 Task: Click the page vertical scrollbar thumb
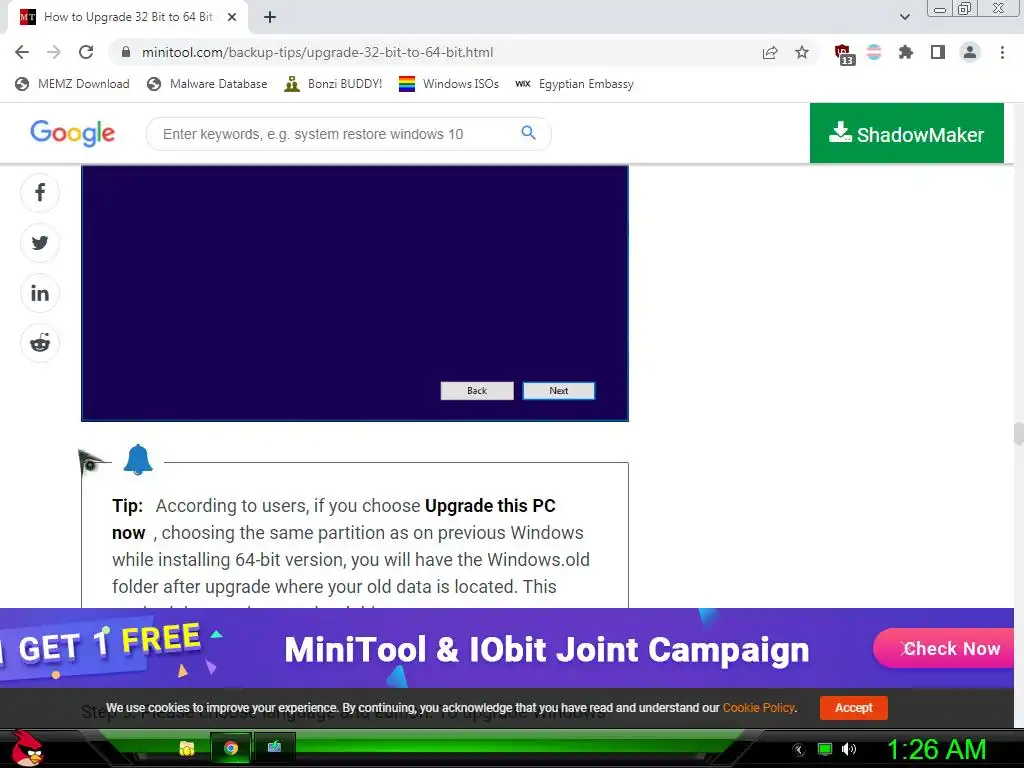(1018, 434)
